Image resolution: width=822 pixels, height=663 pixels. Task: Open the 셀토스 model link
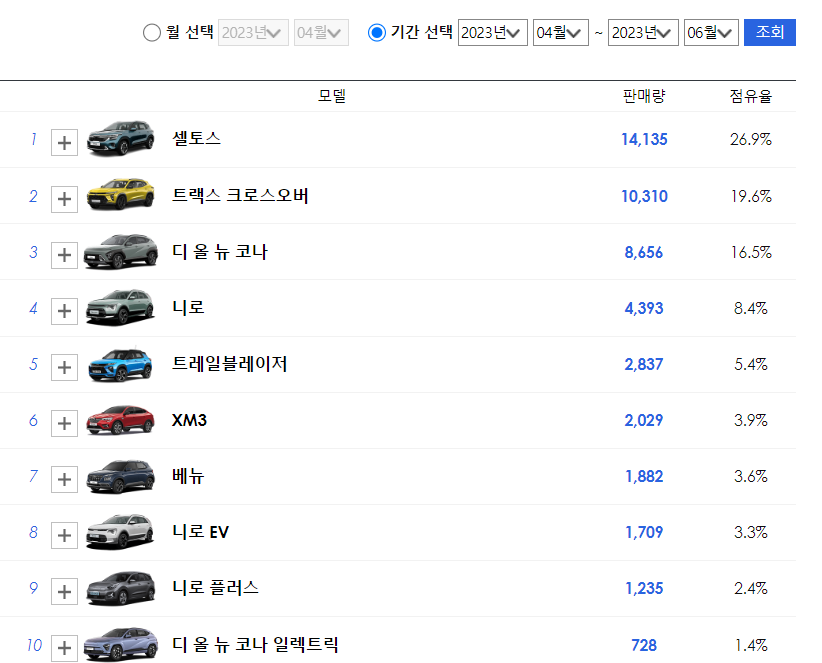point(197,138)
